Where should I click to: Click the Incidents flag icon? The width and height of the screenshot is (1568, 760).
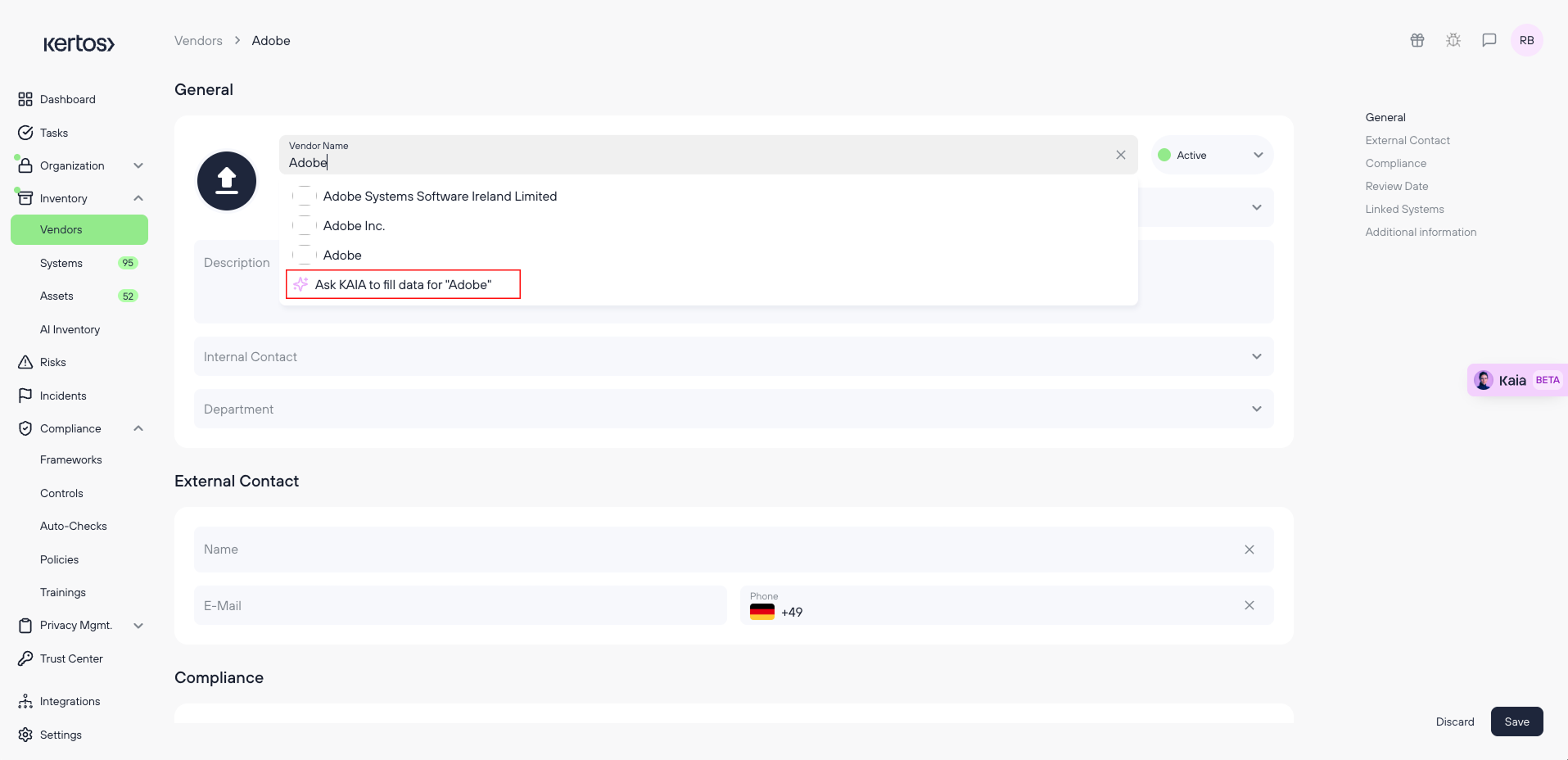25,396
